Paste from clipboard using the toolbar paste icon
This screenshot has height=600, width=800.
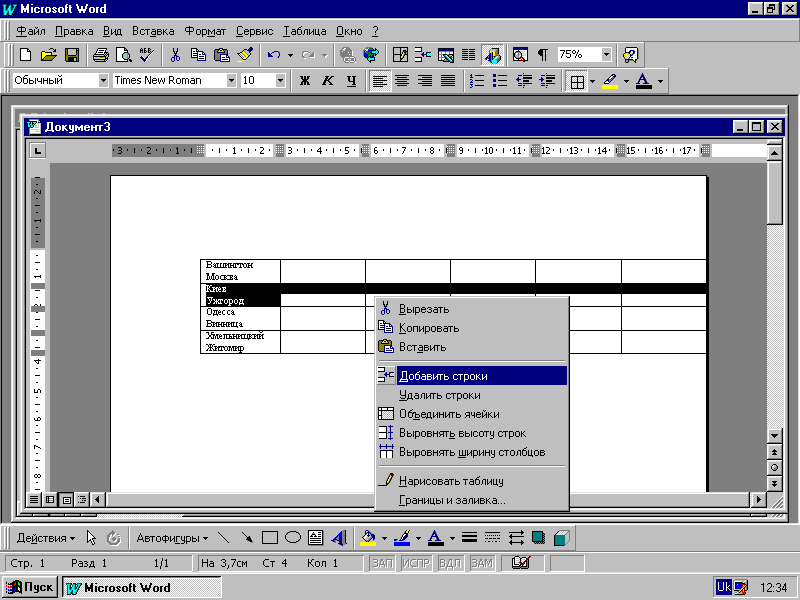coord(221,55)
